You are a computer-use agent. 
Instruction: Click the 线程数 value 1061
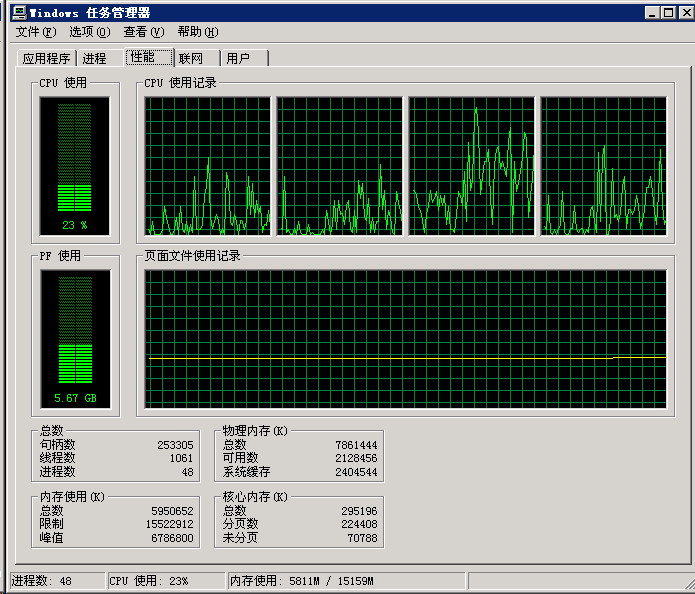point(181,458)
